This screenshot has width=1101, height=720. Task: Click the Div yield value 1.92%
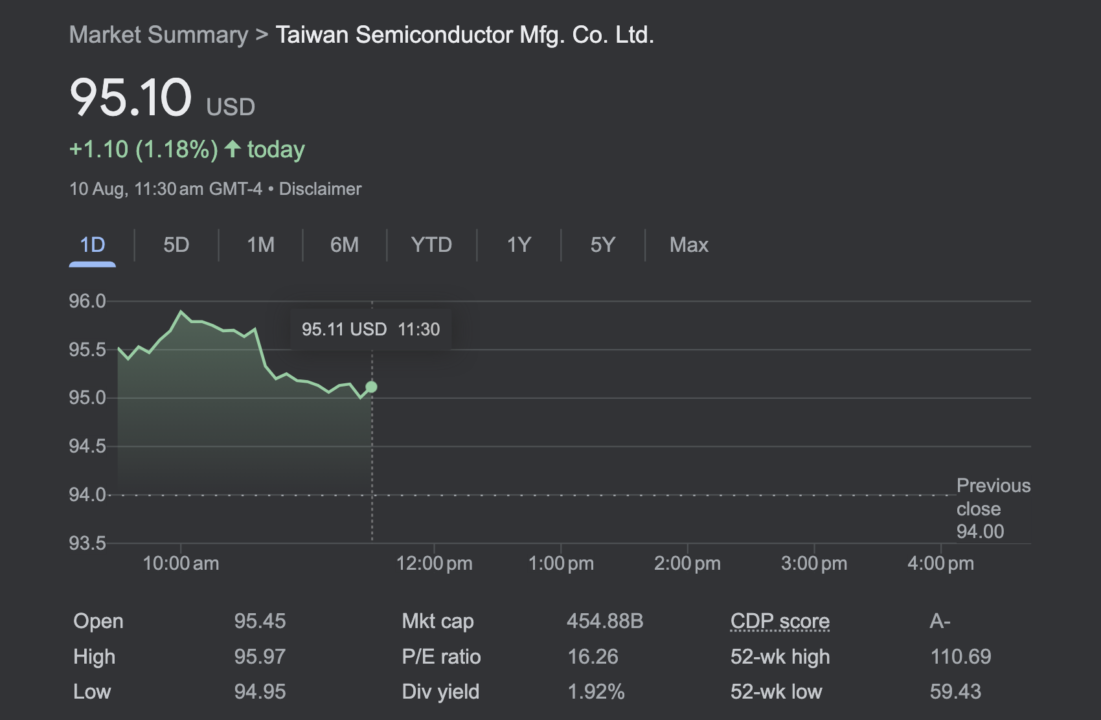pyautogui.click(x=595, y=692)
